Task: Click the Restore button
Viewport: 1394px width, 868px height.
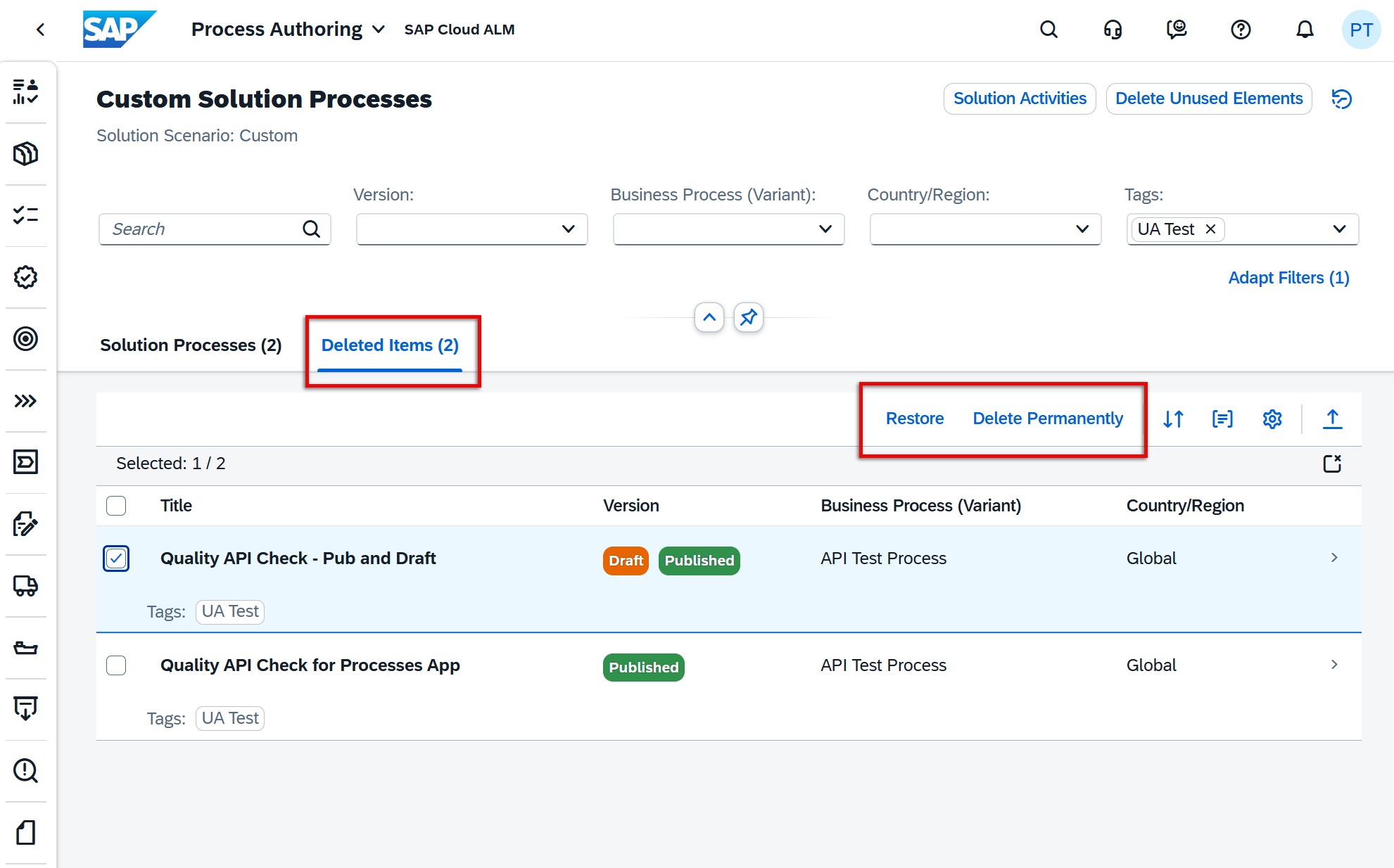Action: [914, 419]
